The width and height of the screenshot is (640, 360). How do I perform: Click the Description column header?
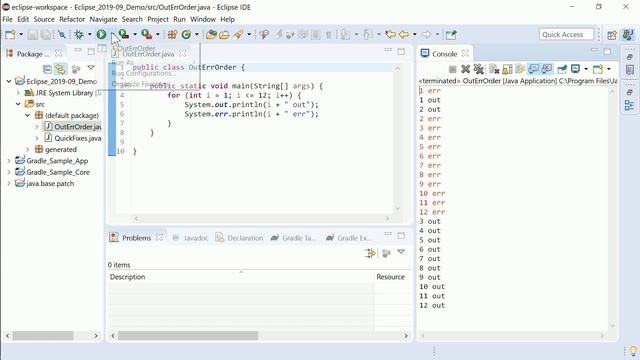click(x=240, y=277)
